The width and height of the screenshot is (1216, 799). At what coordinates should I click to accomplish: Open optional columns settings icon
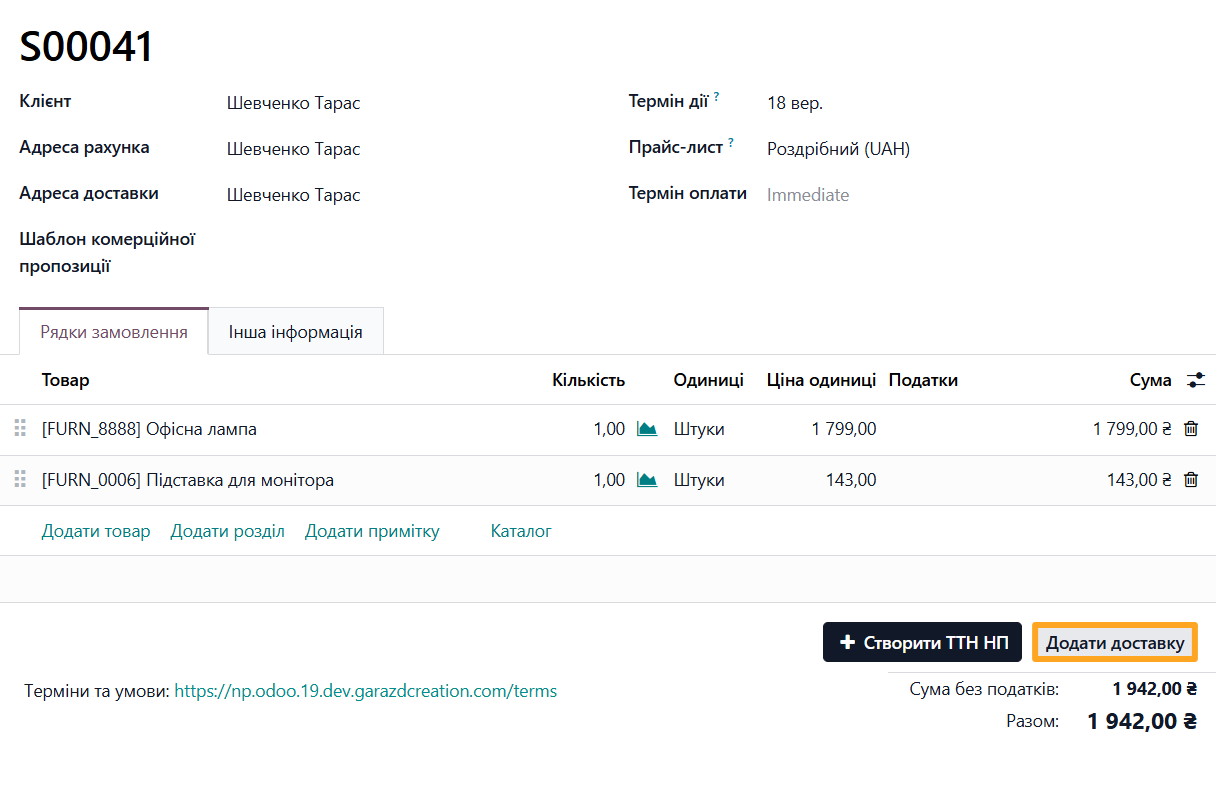tap(1195, 380)
